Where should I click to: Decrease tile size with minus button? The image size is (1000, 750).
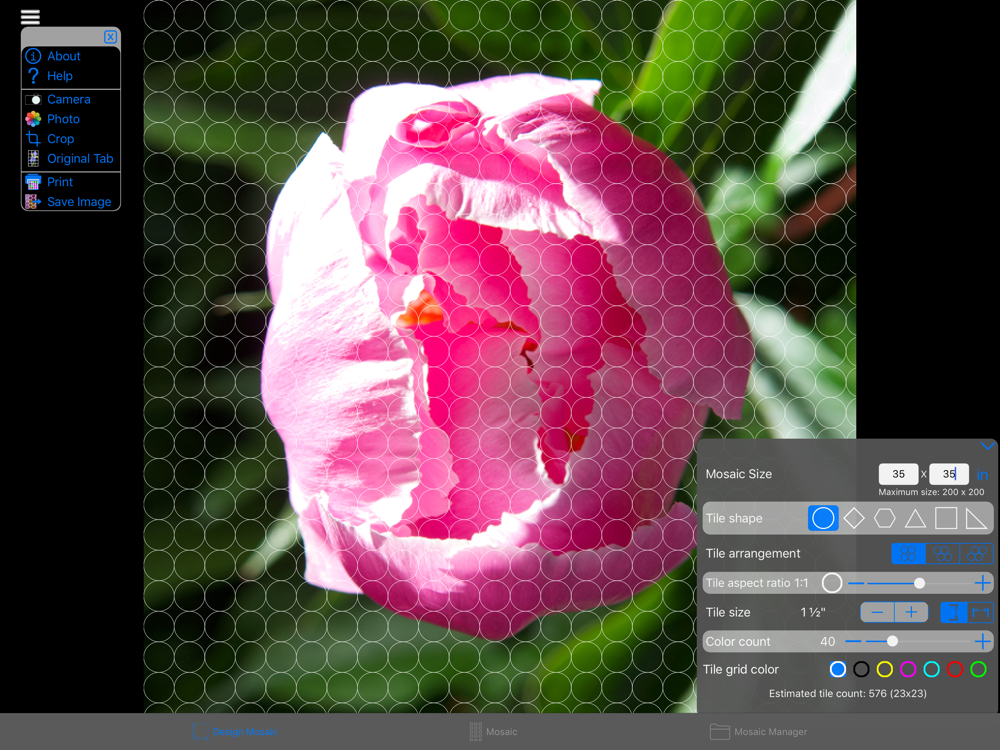pyautogui.click(x=878, y=612)
